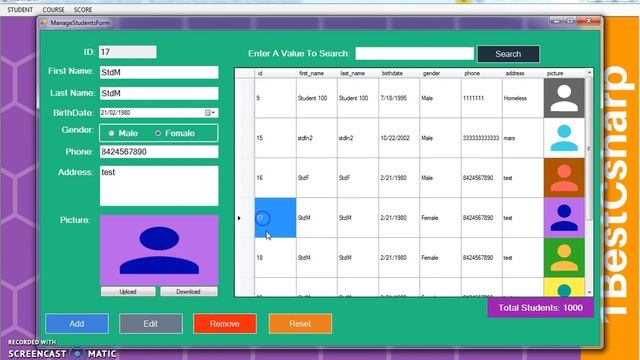Open the STUDENT menu
This screenshot has width=640, height=360.
click(x=20, y=9)
